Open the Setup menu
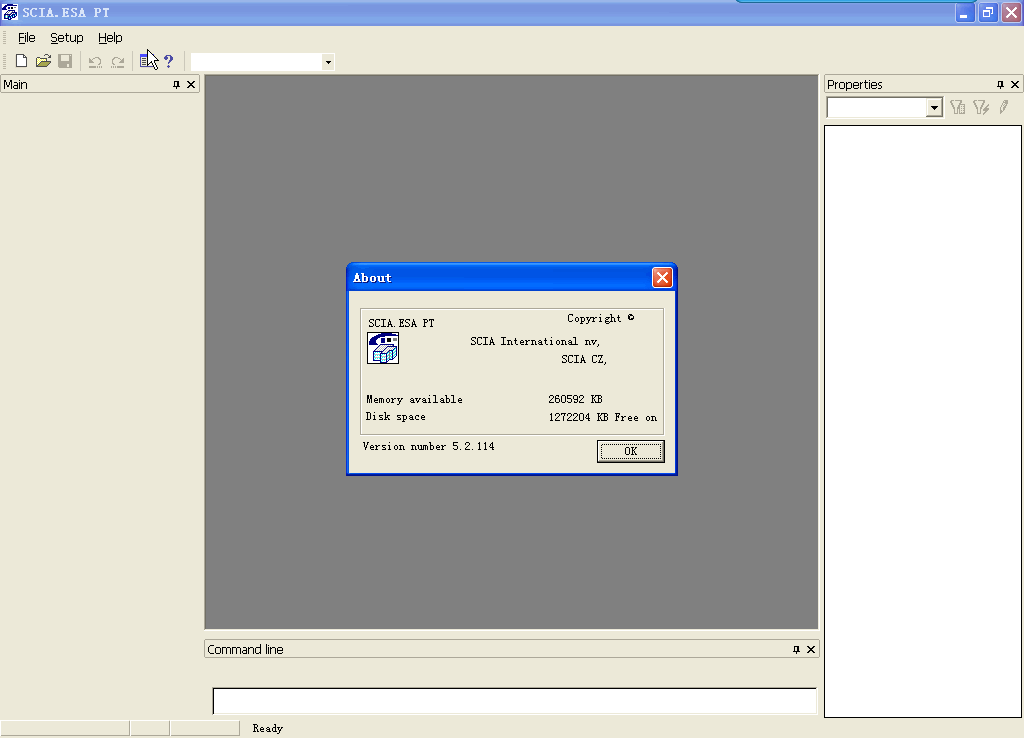Viewport: 1024px width, 738px height. (x=67, y=38)
